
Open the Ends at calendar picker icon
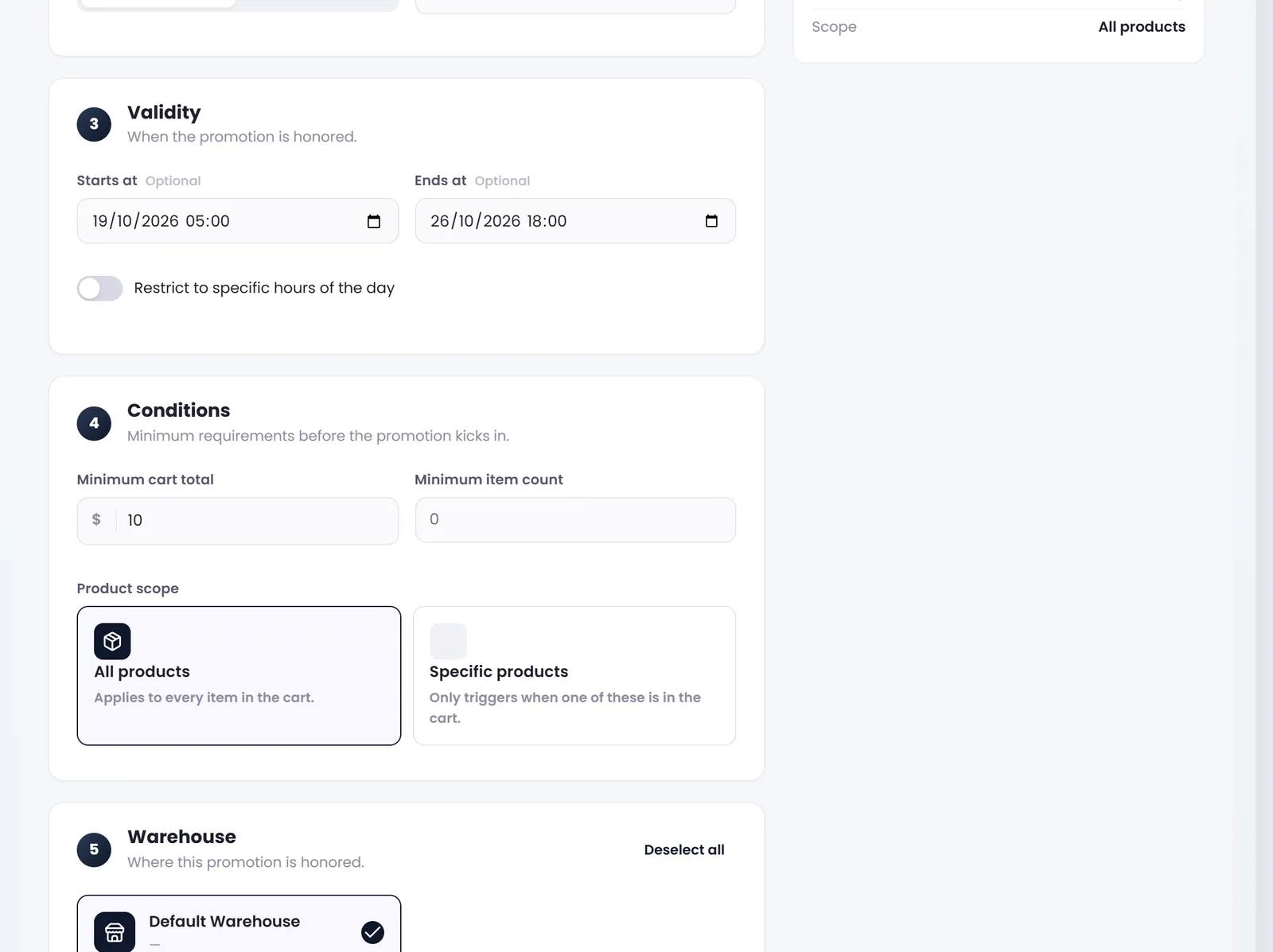tap(711, 221)
